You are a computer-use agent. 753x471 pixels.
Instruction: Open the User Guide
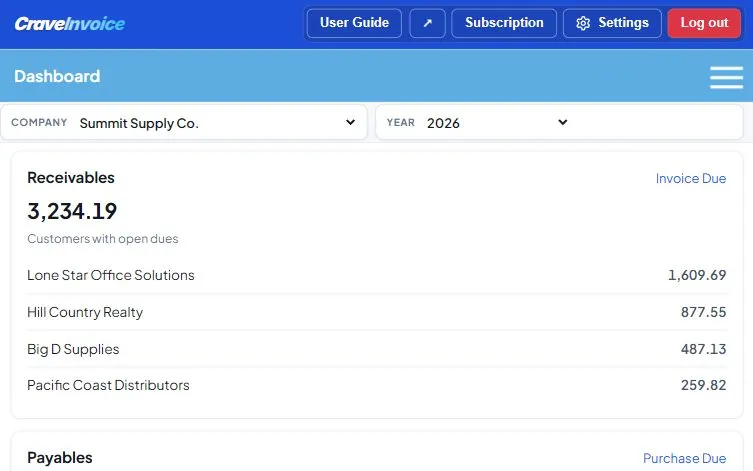[x=354, y=23]
